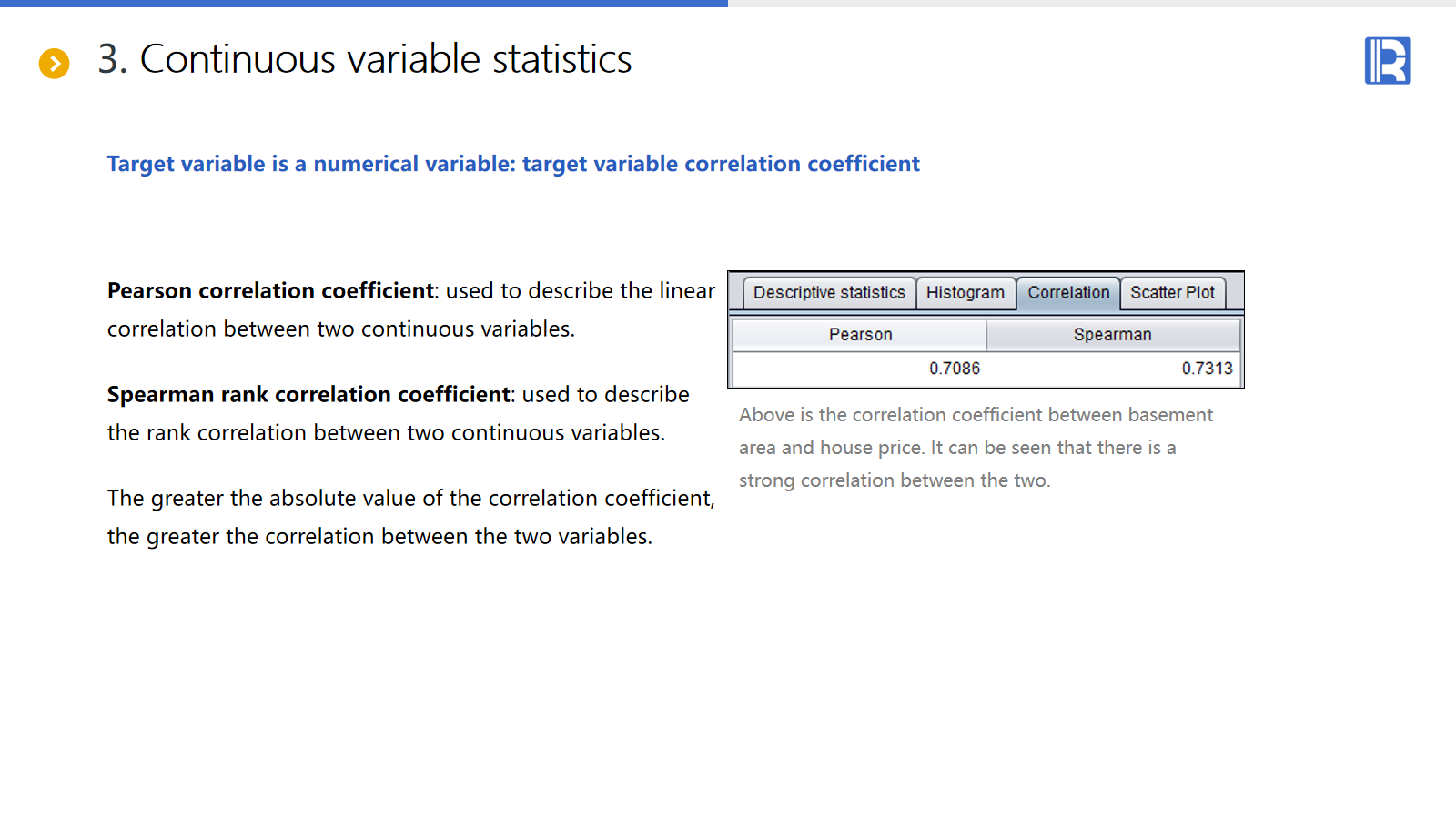
Task: Click the blue R logo icon
Action: pyautogui.click(x=1387, y=61)
